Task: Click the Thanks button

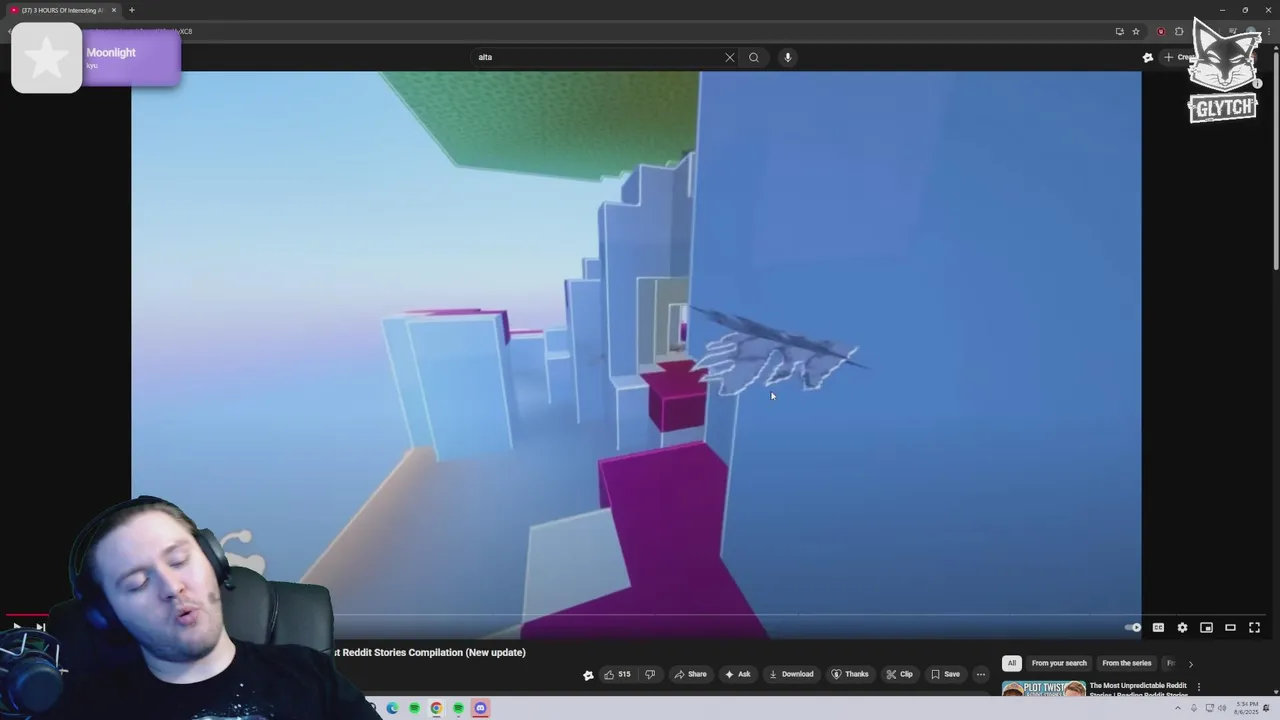Action: (x=850, y=674)
